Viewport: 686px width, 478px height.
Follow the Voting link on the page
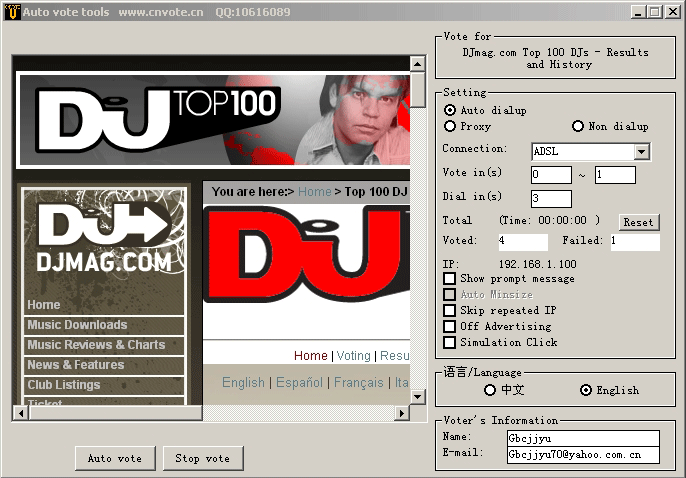pos(353,356)
